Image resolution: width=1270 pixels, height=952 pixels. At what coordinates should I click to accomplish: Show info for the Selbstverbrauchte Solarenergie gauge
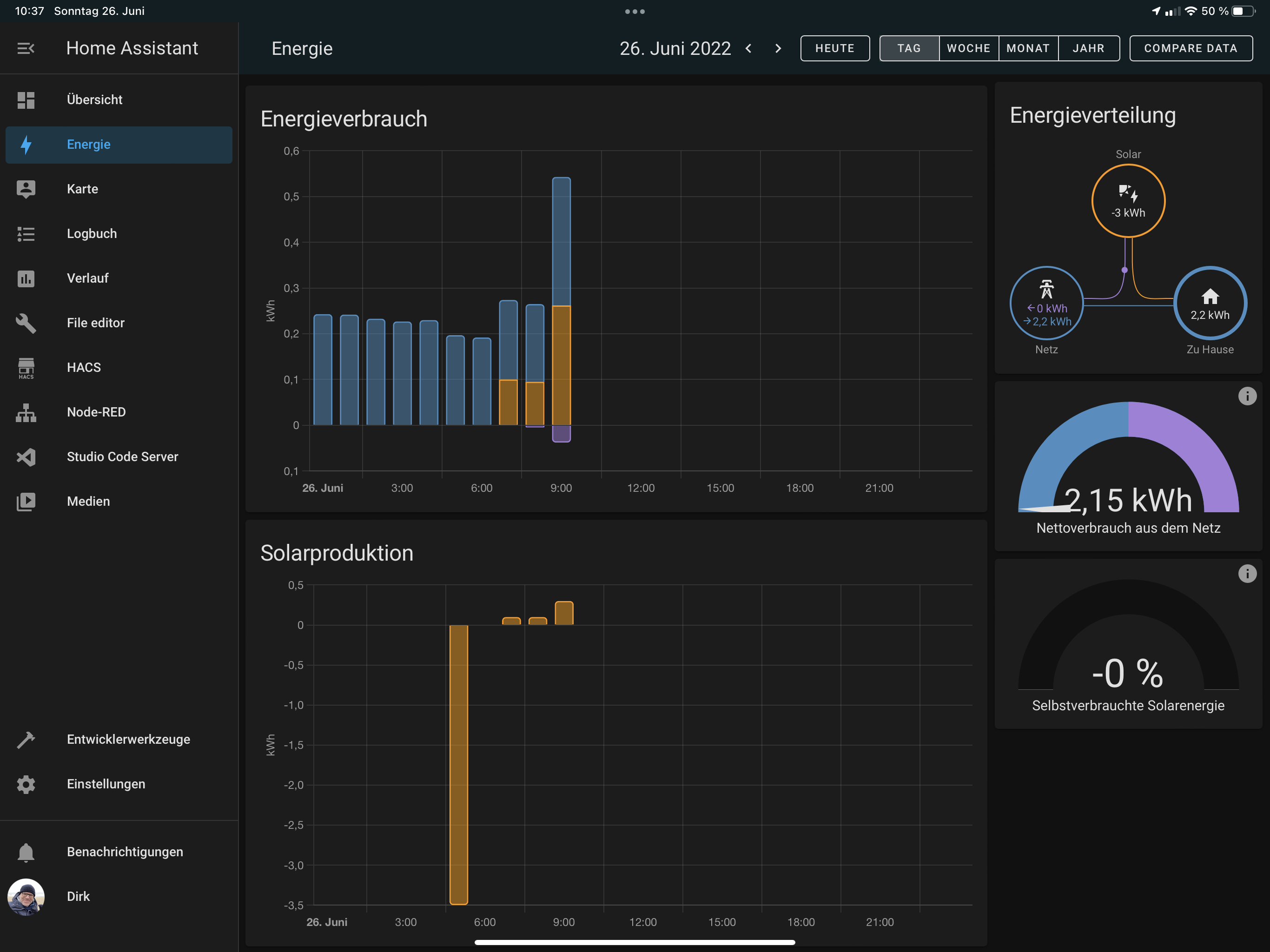[1247, 574]
